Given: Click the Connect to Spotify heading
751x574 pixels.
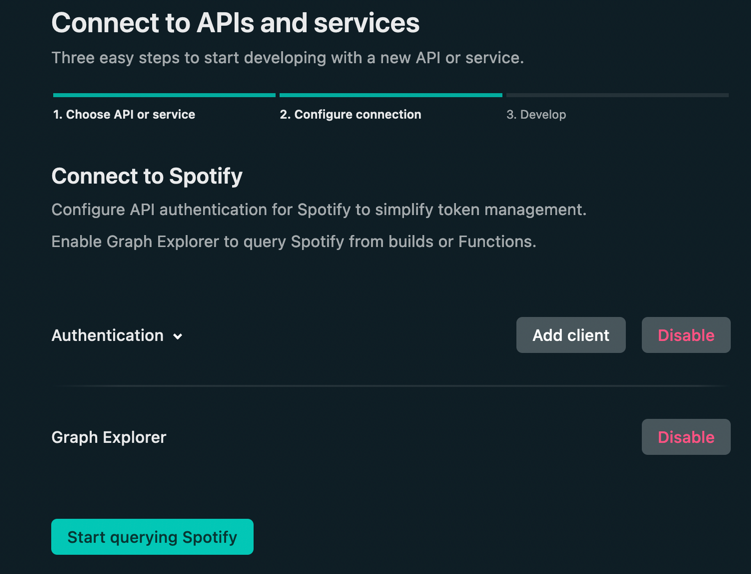Looking at the screenshot, I should [x=147, y=176].
